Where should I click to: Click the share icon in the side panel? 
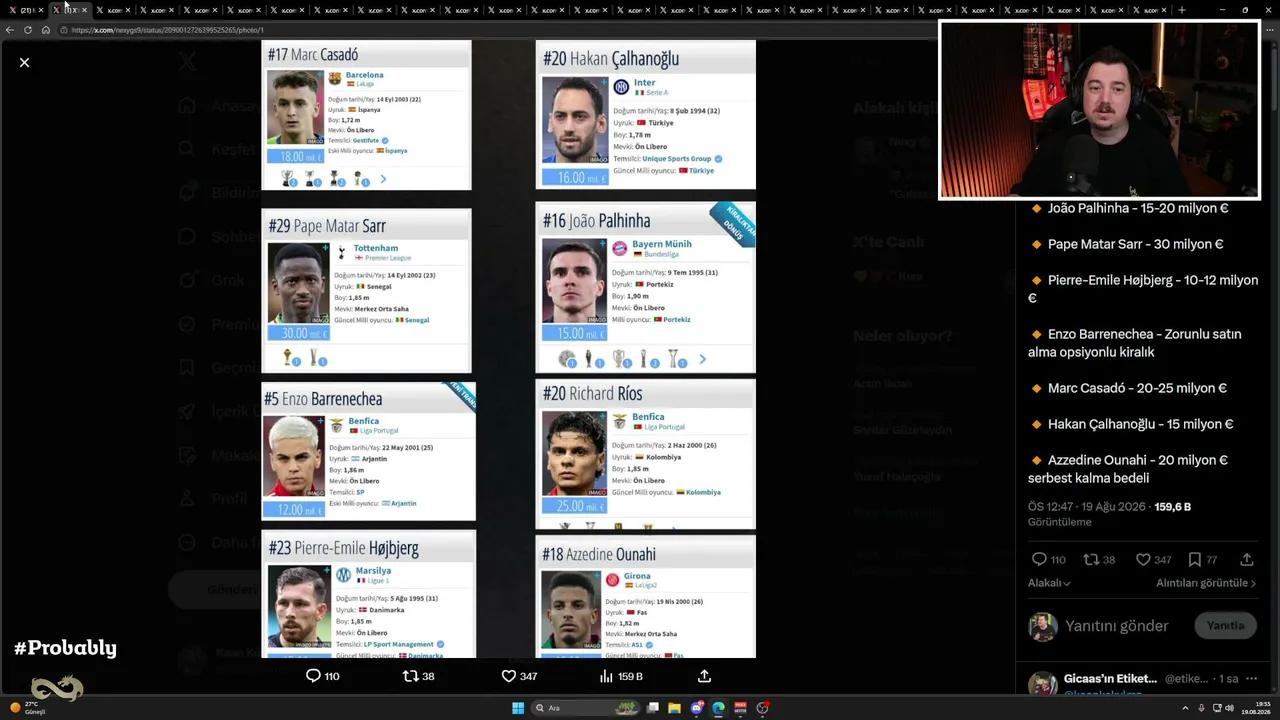pyautogui.click(x=1247, y=560)
